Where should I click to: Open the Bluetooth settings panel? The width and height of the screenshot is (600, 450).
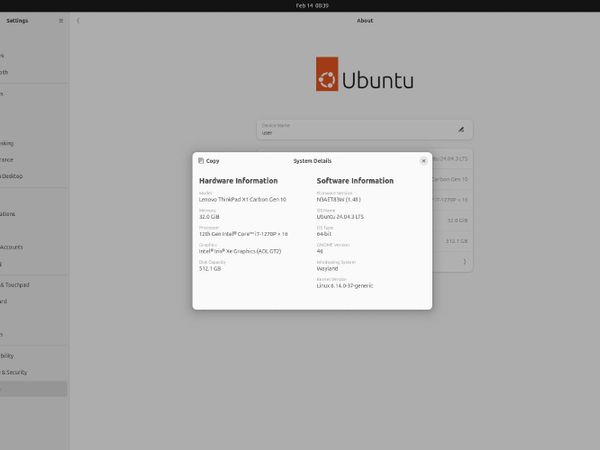(8, 72)
